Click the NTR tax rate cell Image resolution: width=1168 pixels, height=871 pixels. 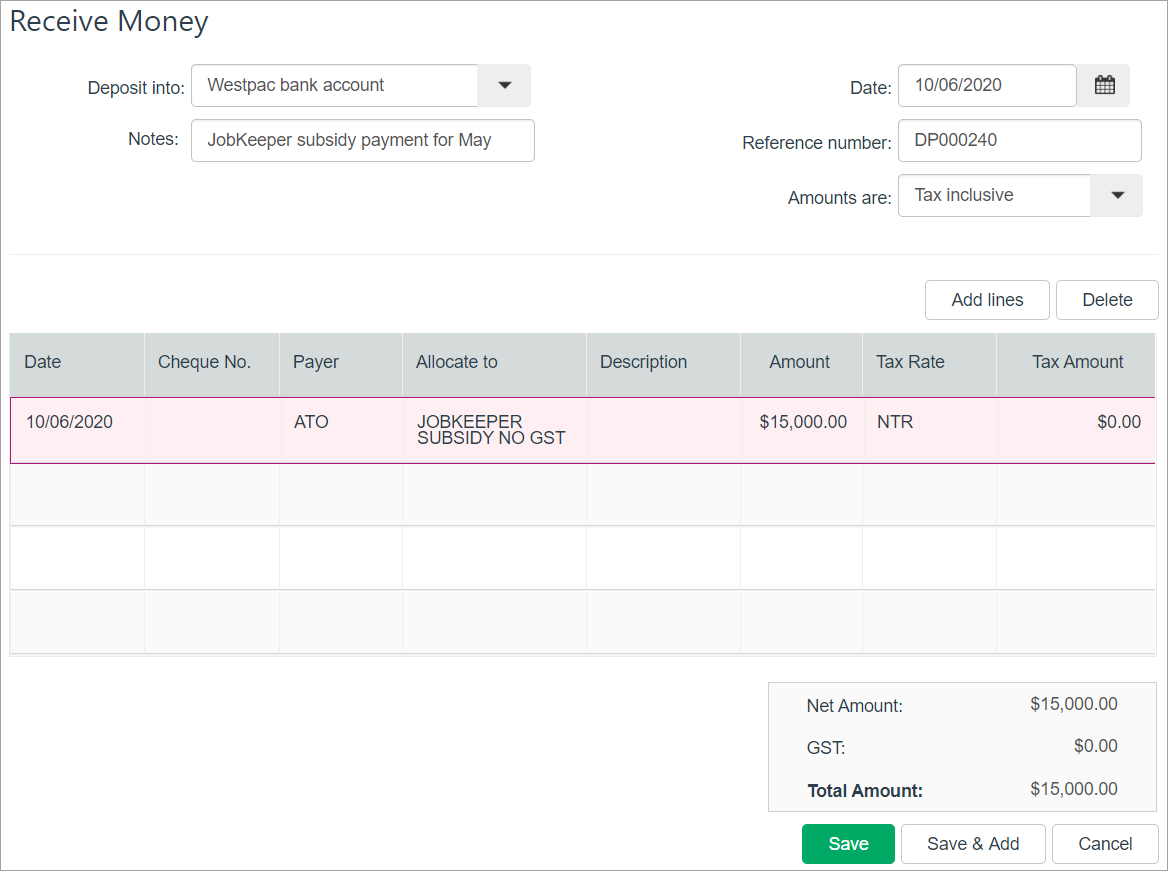tap(929, 431)
